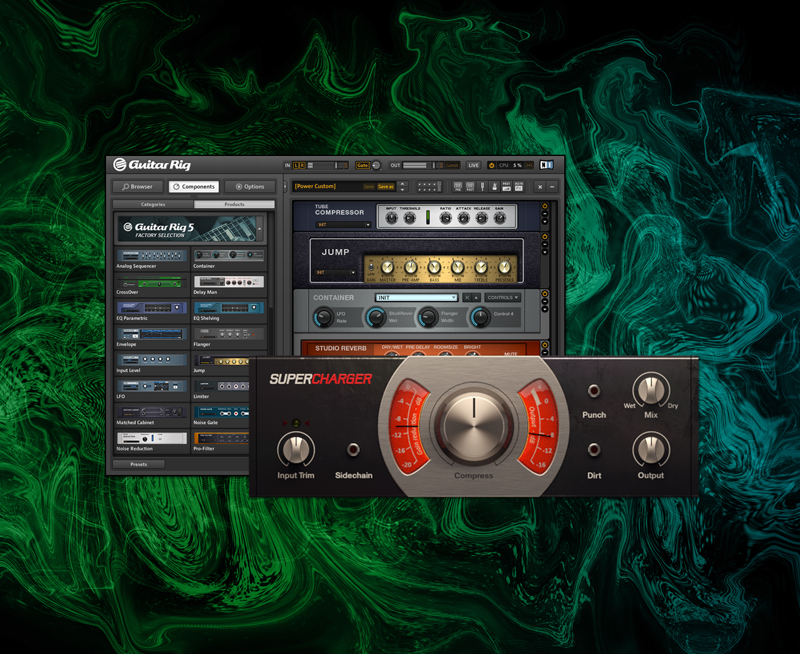Switch to Products view
This screenshot has width=800, height=654.
(234, 204)
